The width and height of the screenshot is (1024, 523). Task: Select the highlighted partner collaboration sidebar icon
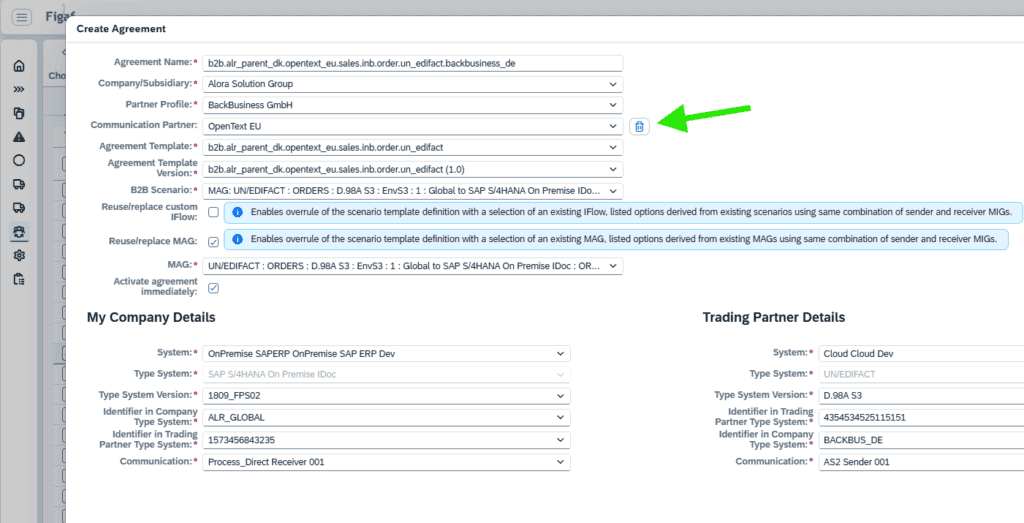click(19, 231)
